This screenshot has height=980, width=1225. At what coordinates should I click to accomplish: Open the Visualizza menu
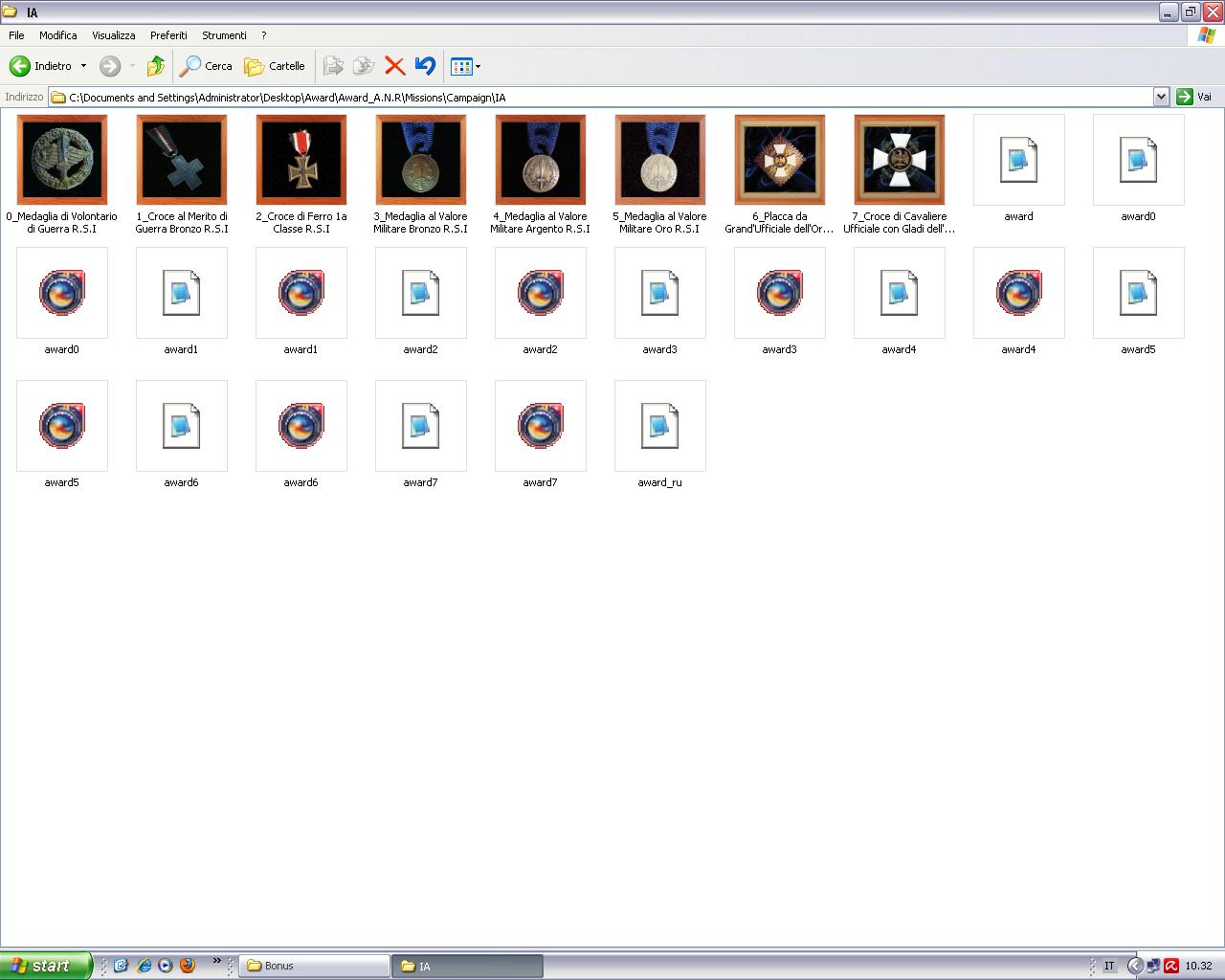(113, 35)
